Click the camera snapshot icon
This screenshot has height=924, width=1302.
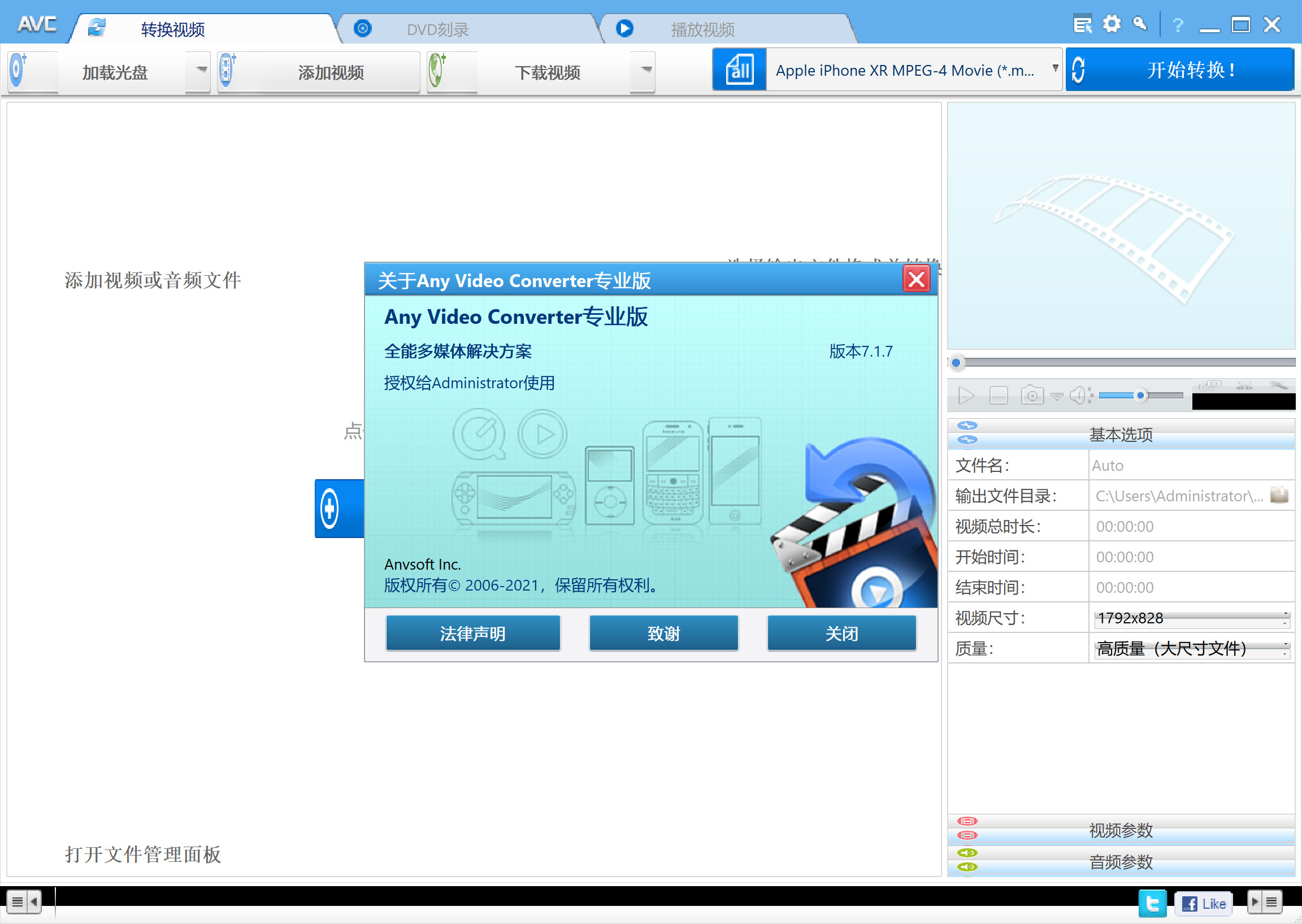point(1032,395)
